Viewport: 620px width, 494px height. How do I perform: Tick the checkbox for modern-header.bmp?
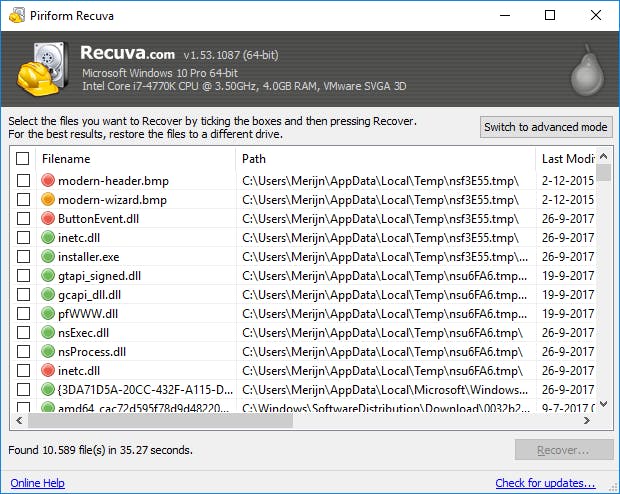coord(22,181)
